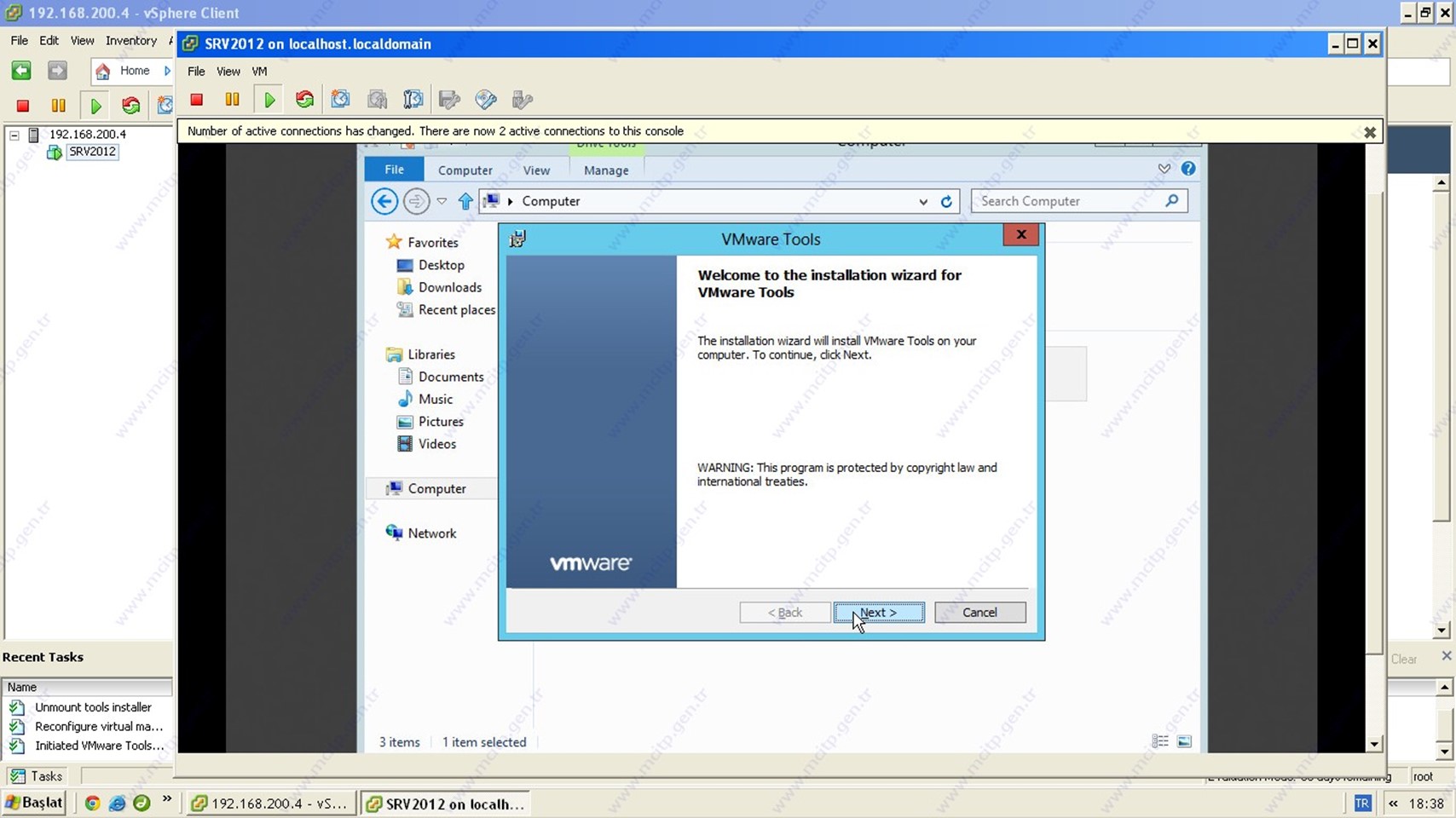Select the Unmount tools installer task
Screen dimensions: 1456x818
coord(93,707)
